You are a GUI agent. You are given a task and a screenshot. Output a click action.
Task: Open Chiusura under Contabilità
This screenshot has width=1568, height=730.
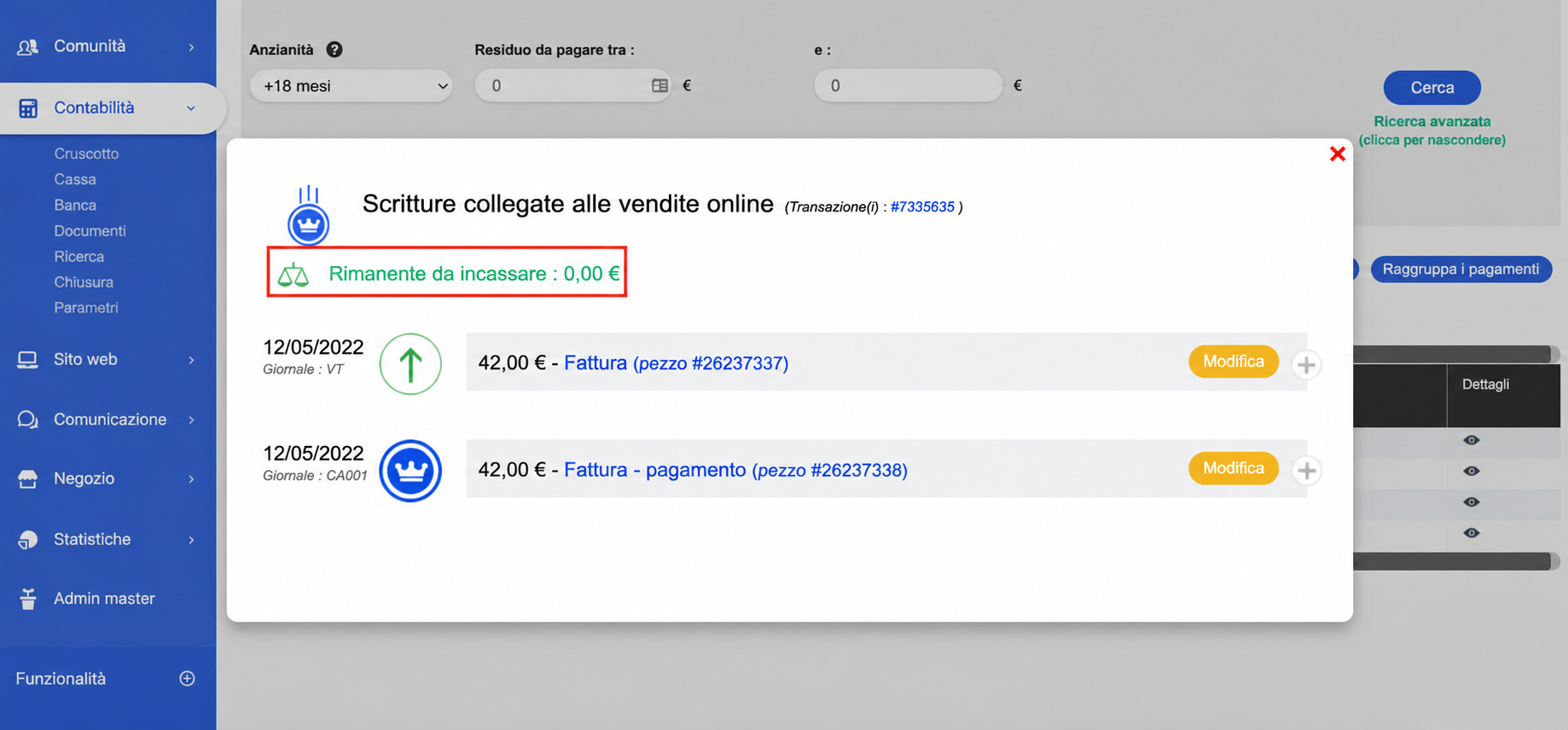click(x=84, y=281)
